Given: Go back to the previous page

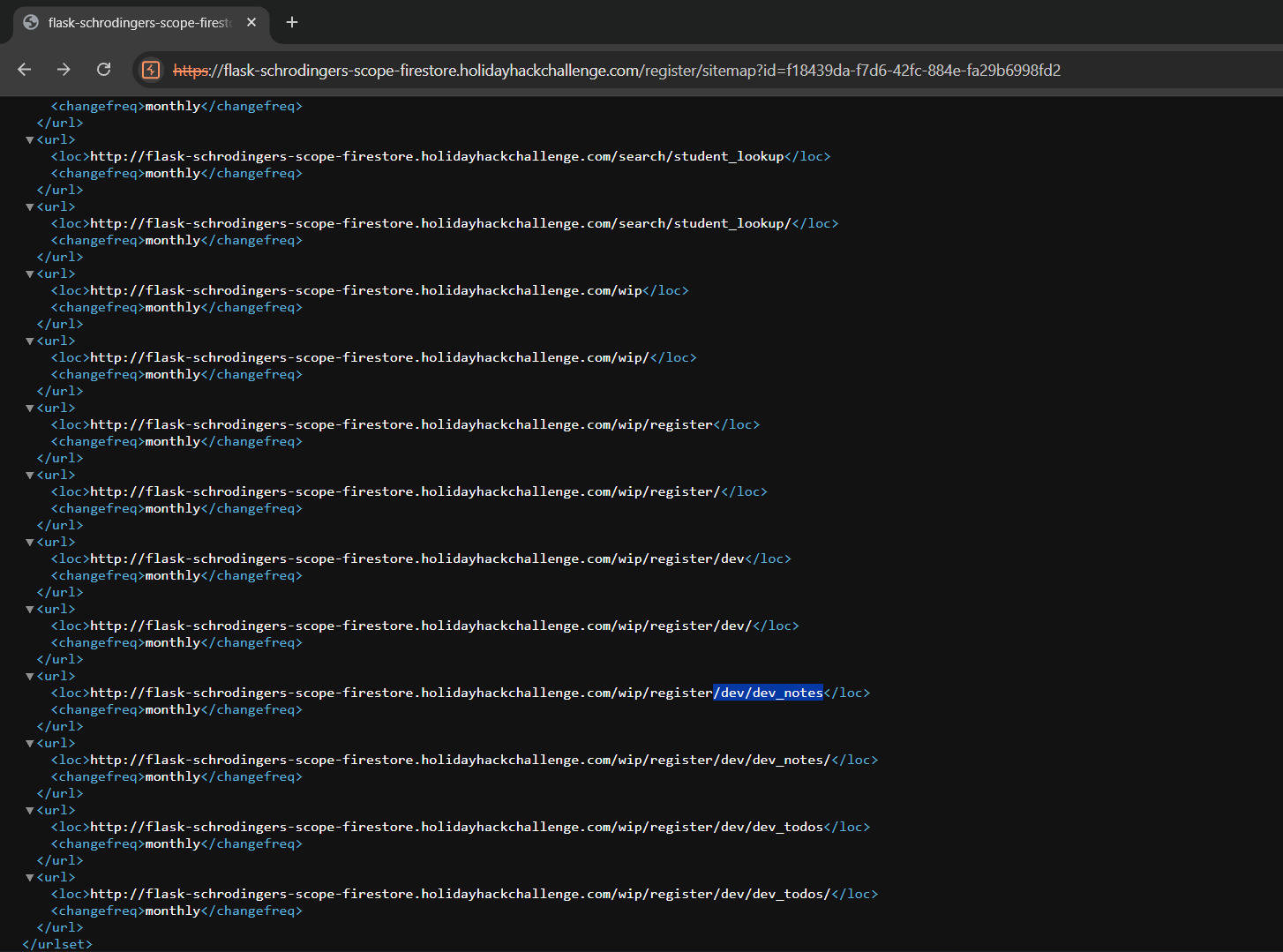Looking at the screenshot, I should pos(25,70).
